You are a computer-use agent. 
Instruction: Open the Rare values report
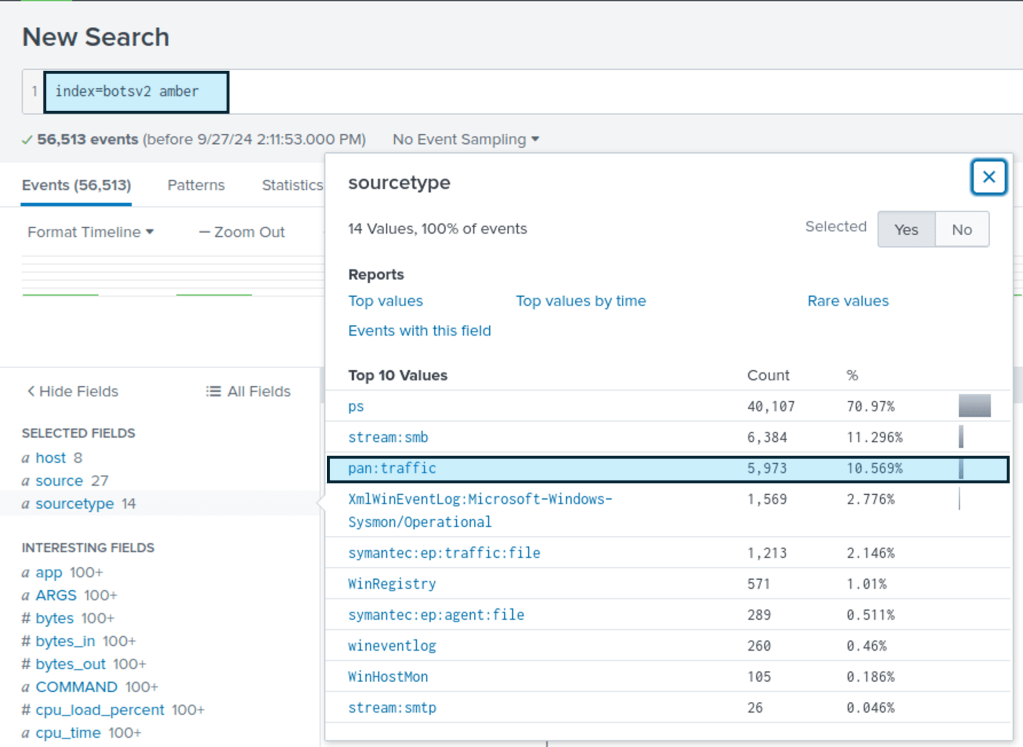(847, 301)
